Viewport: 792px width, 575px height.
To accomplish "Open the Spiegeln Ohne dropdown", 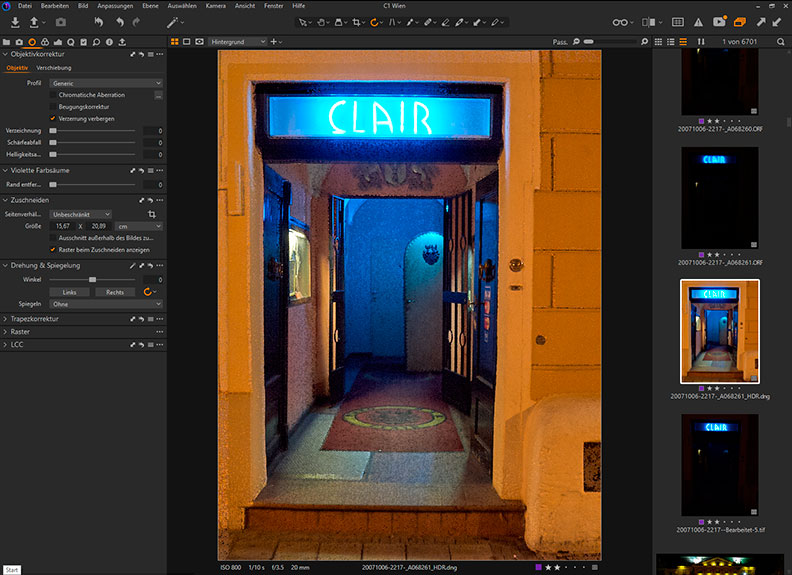I will tap(106, 304).
